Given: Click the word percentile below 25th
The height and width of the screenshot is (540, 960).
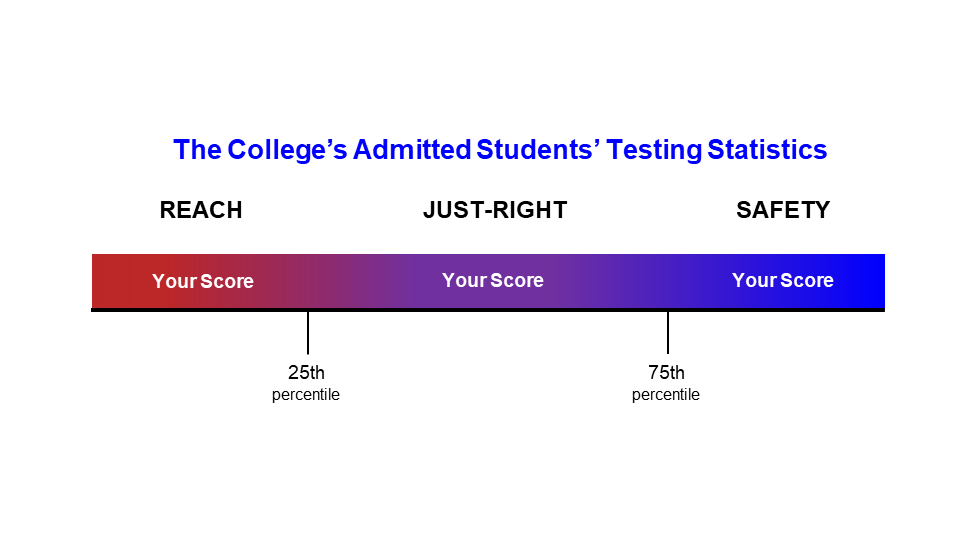Looking at the screenshot, I should [x=306, y=395].
